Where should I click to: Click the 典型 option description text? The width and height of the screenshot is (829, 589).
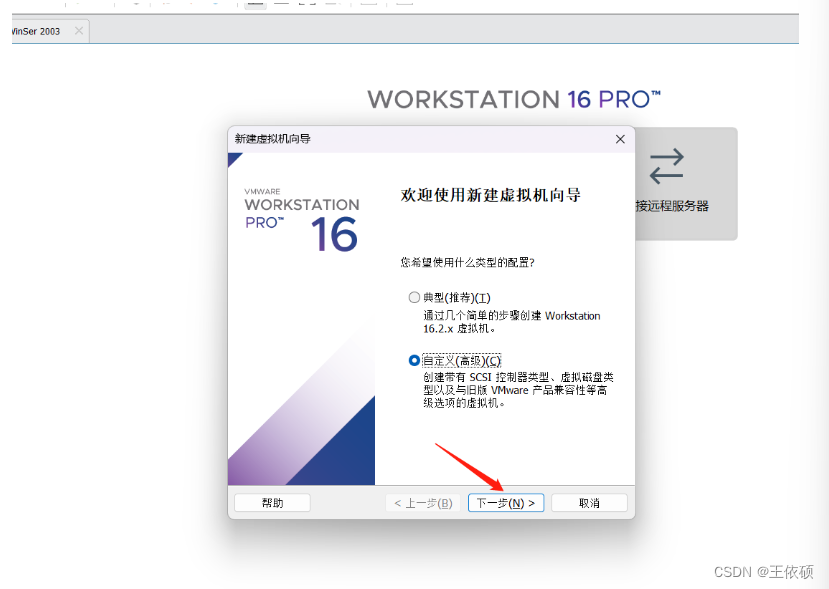coord(511,322)
